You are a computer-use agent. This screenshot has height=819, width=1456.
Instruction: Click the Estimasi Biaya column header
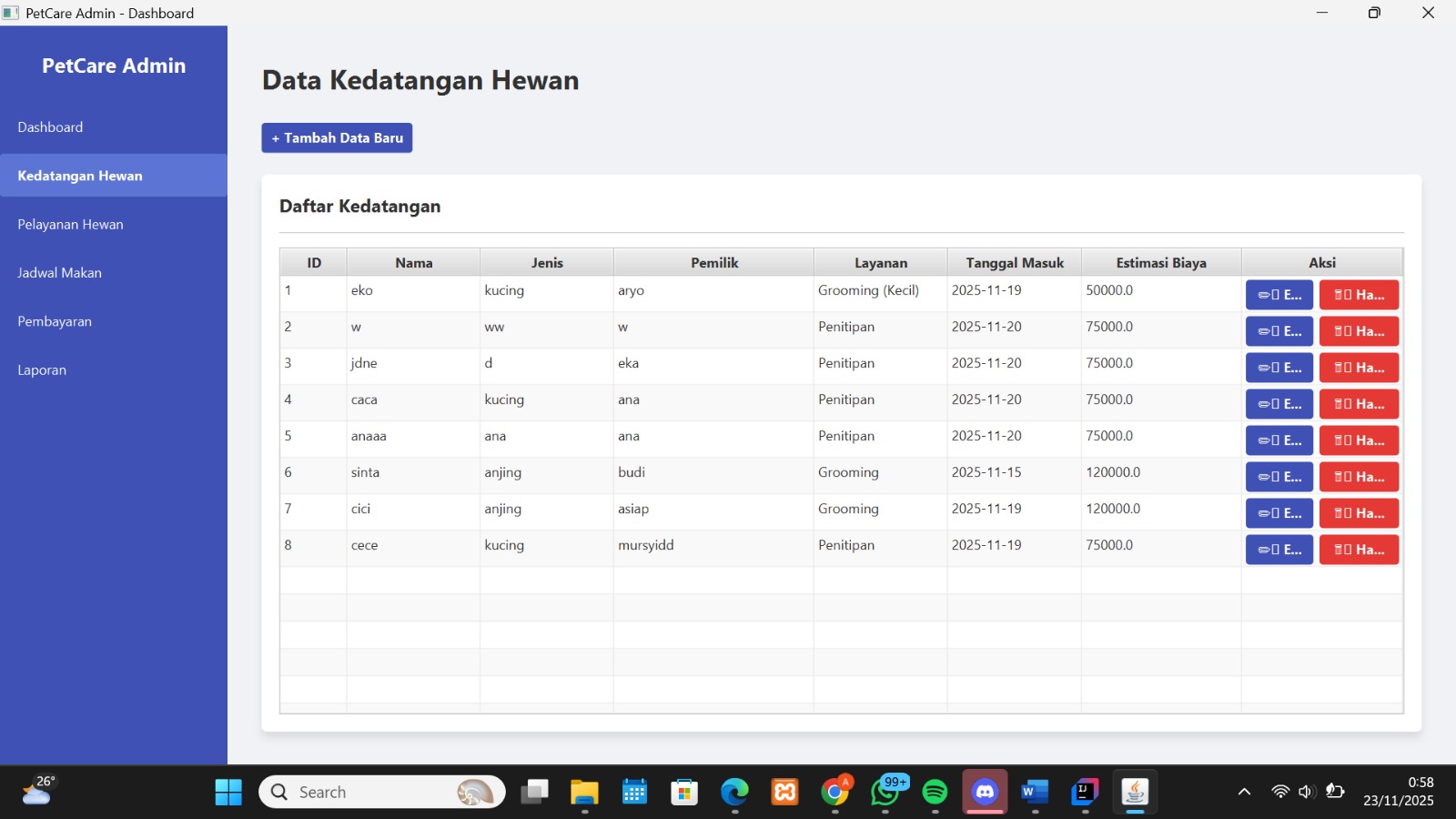pyautogui.click(x=1161, y=263)
